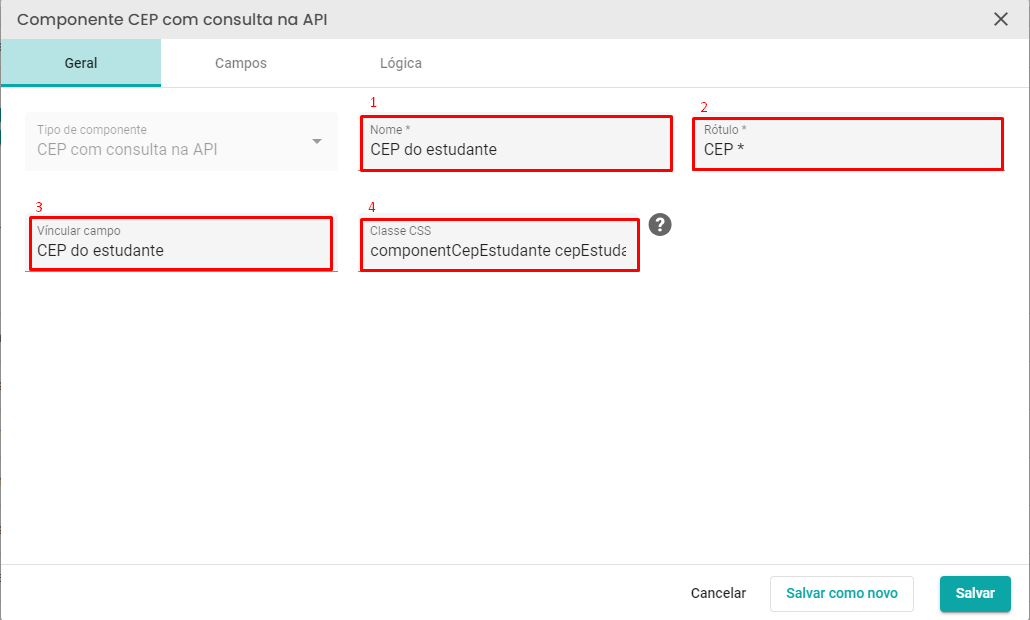Viewport: 1030px width, 620px height.
Task: Expand the Tipo de componente dropdown
Action: pyautogui.click(x=181, y=142)
